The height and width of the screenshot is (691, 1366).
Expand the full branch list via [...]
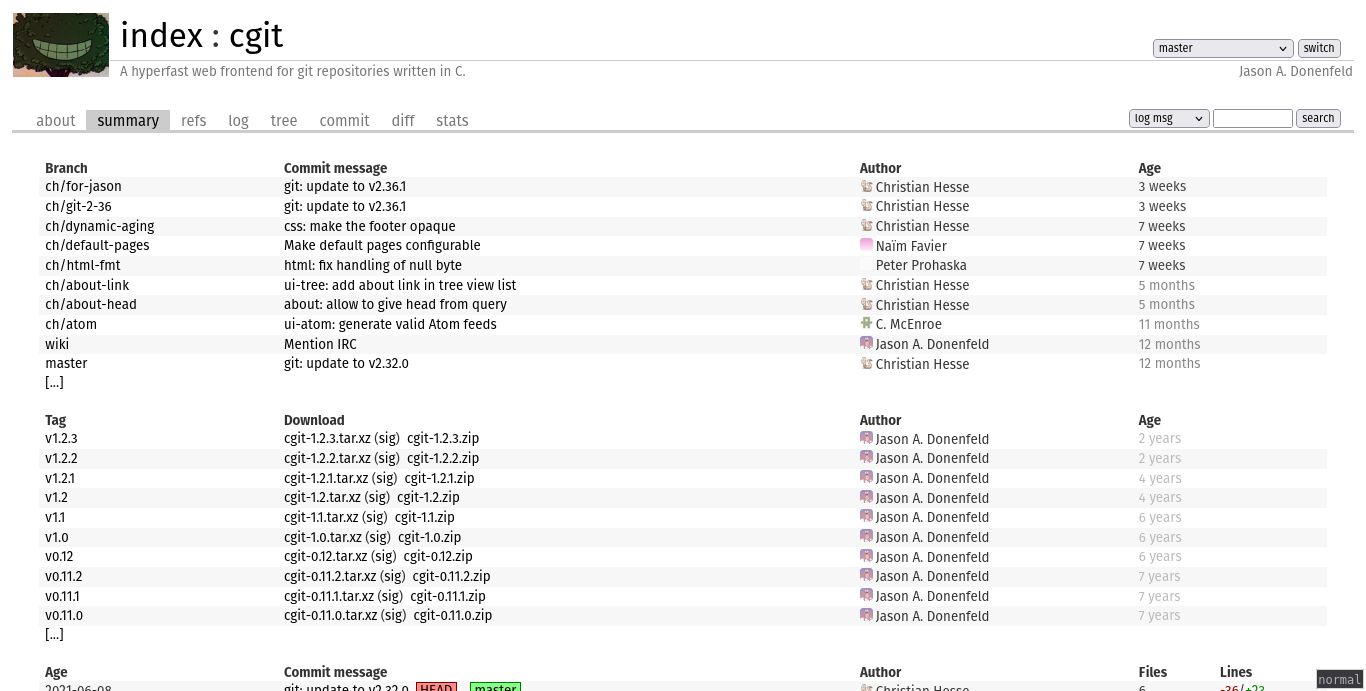(54, 382)
